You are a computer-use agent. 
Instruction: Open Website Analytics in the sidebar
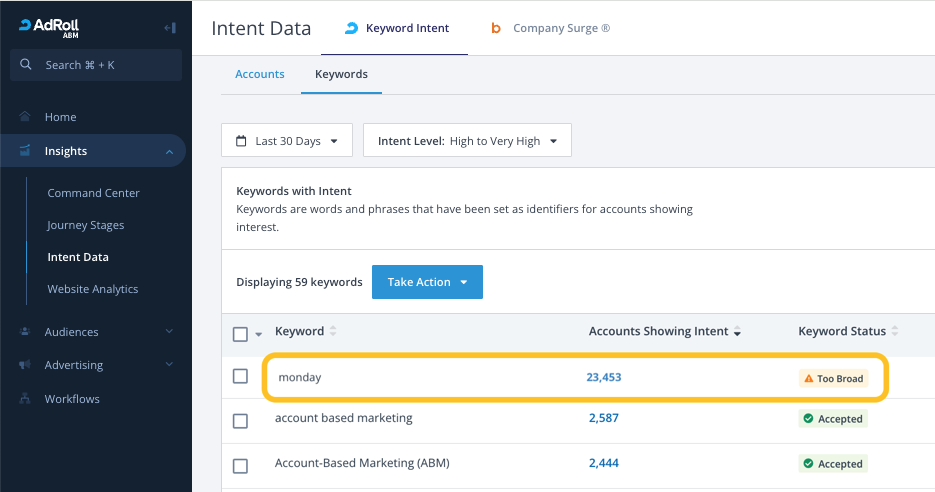coord(93,289)
